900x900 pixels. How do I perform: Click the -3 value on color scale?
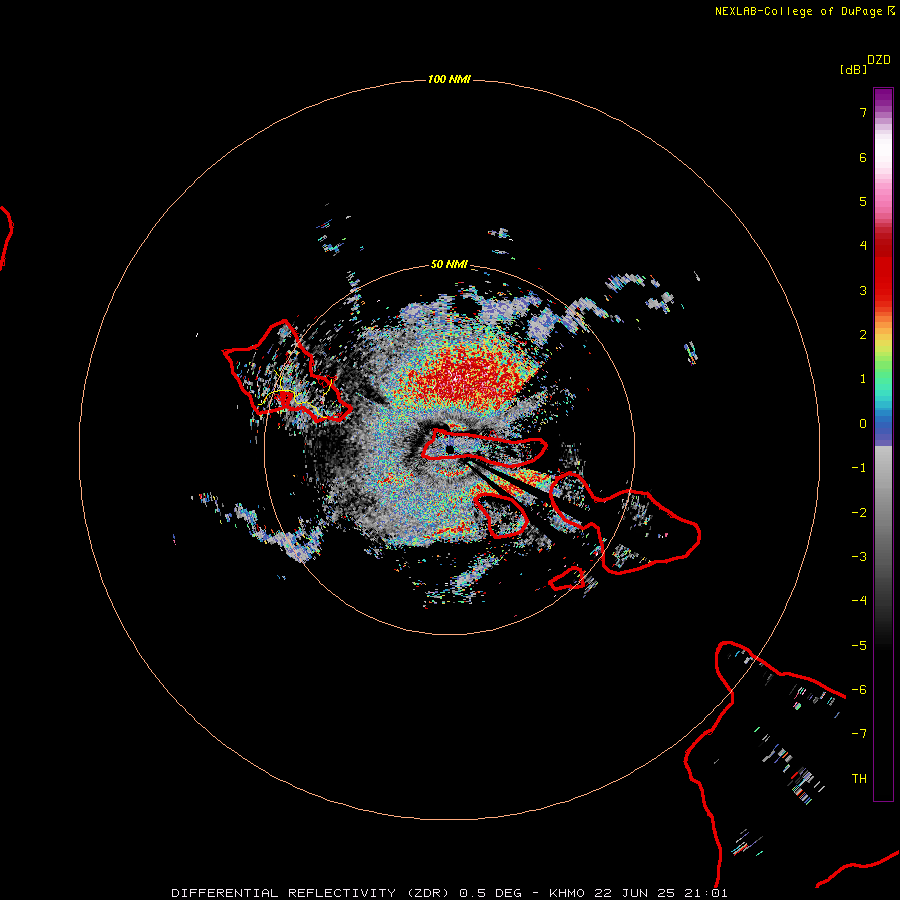pos(859,557)
